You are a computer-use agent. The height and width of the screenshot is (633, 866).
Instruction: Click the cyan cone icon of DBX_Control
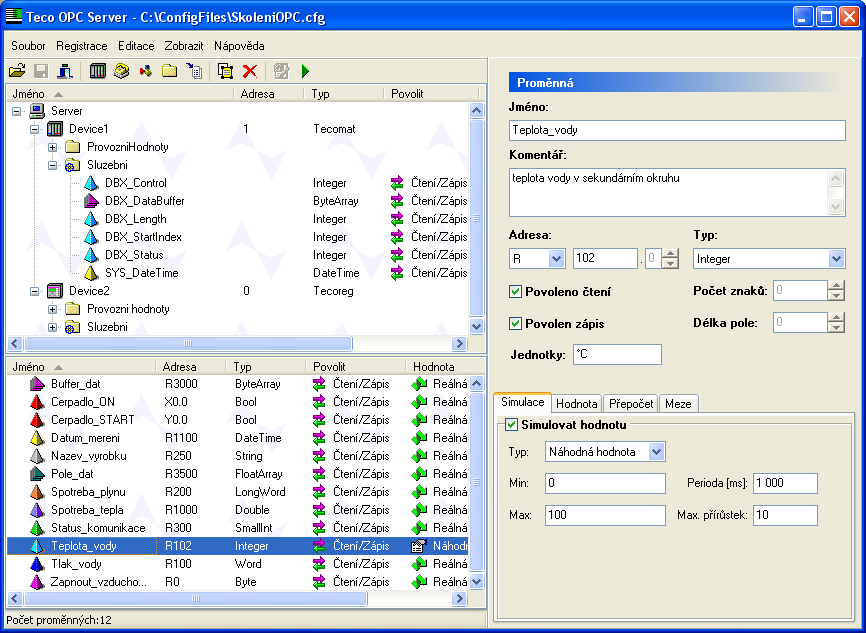[x=91, y=183]
